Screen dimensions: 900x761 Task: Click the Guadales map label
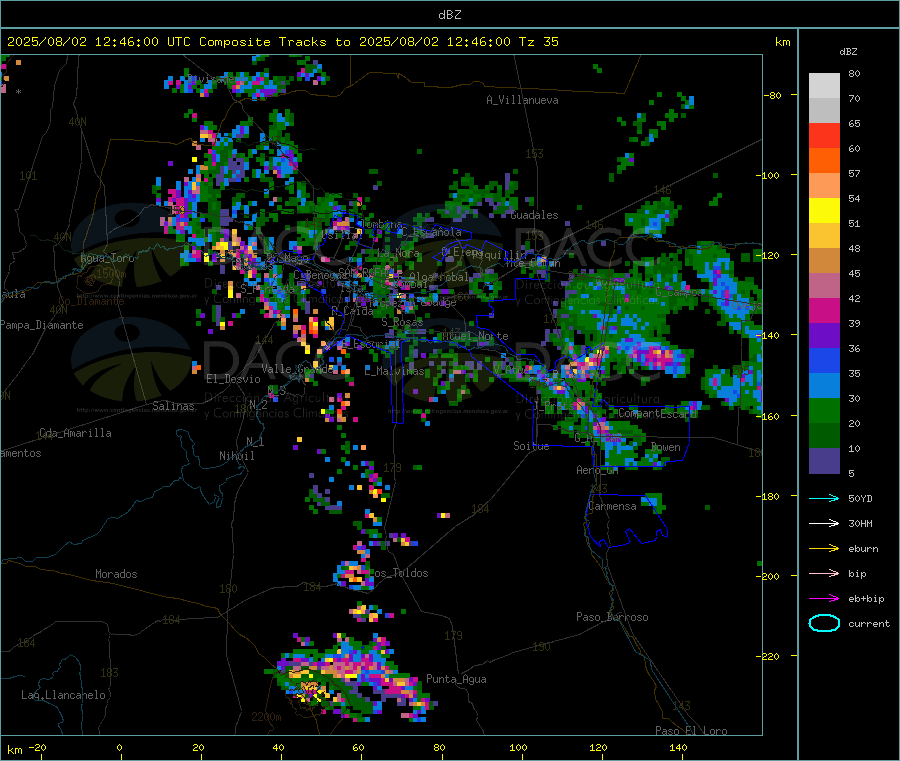pos(534,215)
